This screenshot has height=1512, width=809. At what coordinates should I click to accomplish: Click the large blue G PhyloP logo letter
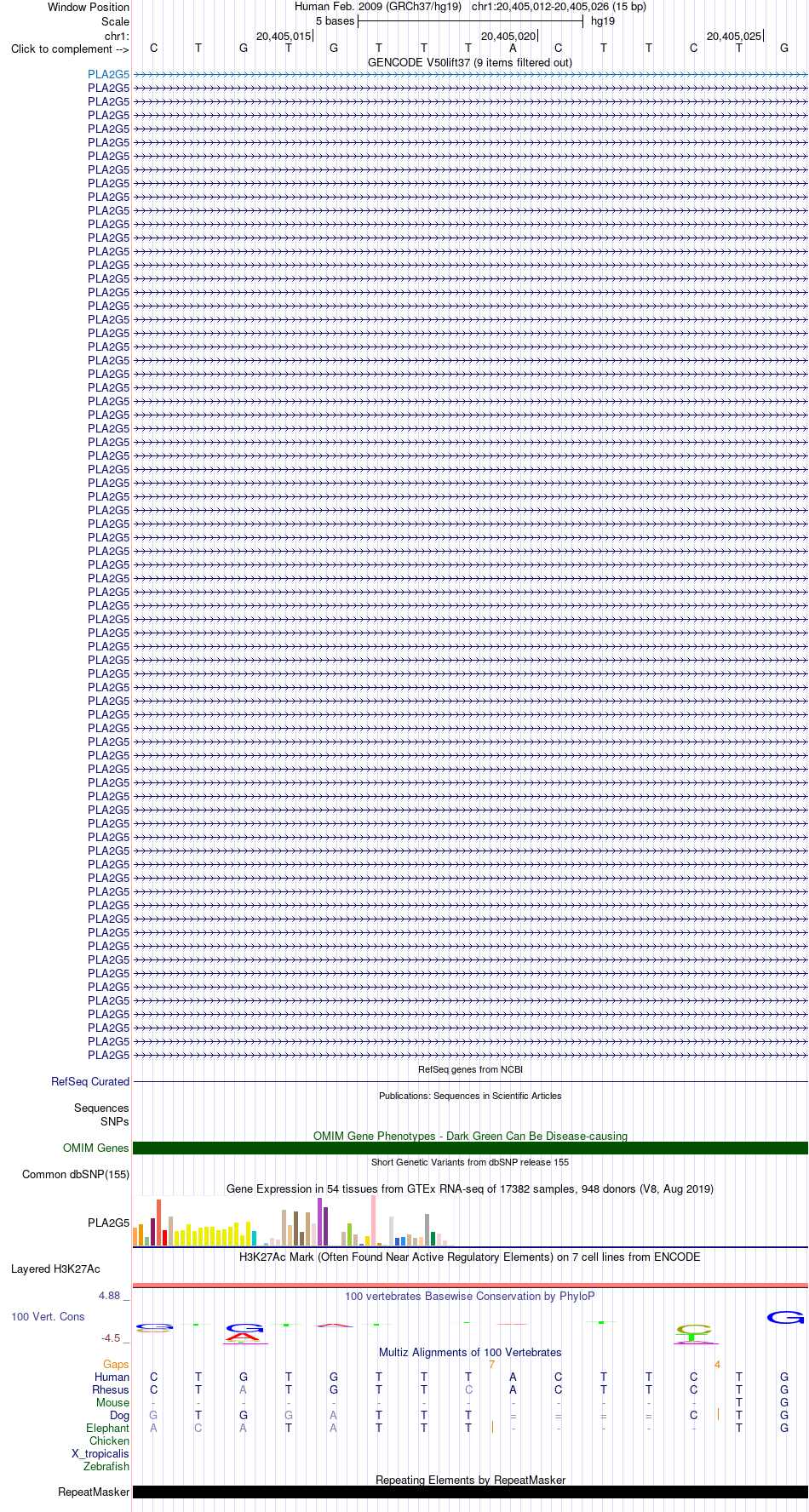point(784,1318)
